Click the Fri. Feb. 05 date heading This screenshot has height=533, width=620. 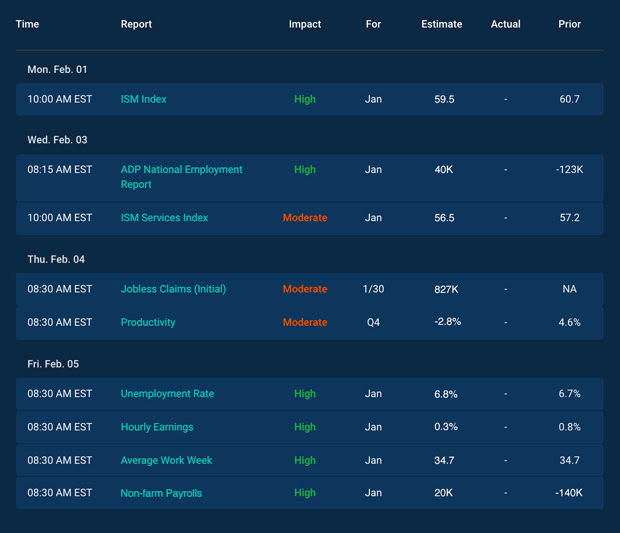pos(54,364)
